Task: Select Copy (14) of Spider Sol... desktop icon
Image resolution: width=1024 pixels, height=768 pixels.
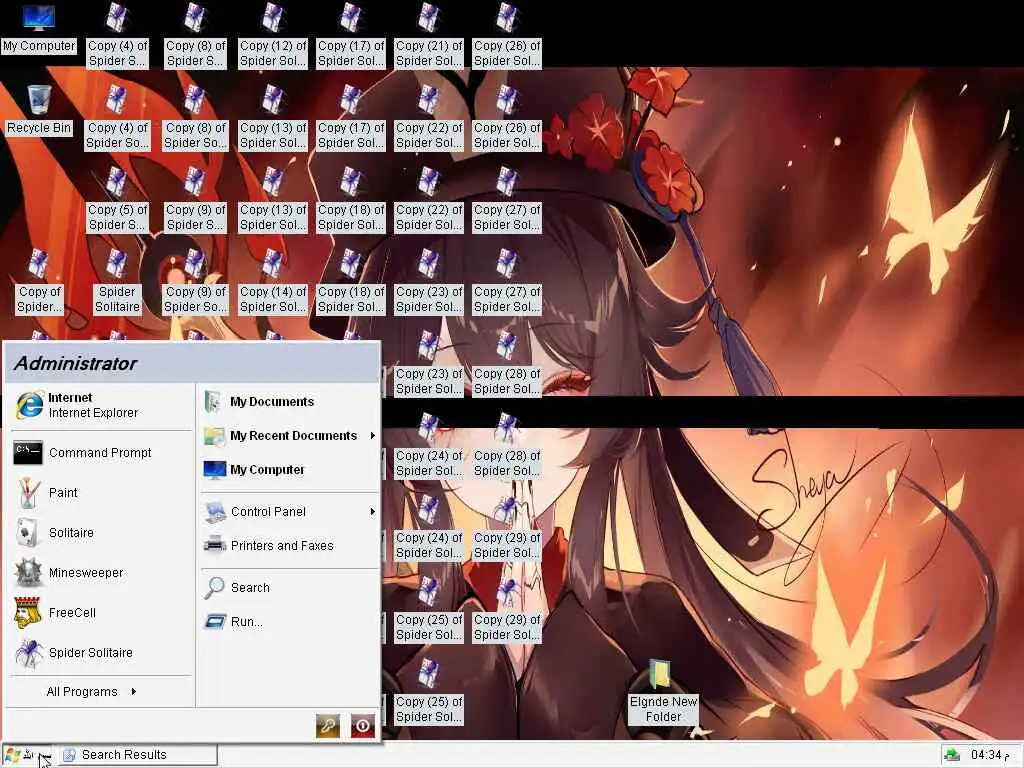Action: click(x=273, y=282)
